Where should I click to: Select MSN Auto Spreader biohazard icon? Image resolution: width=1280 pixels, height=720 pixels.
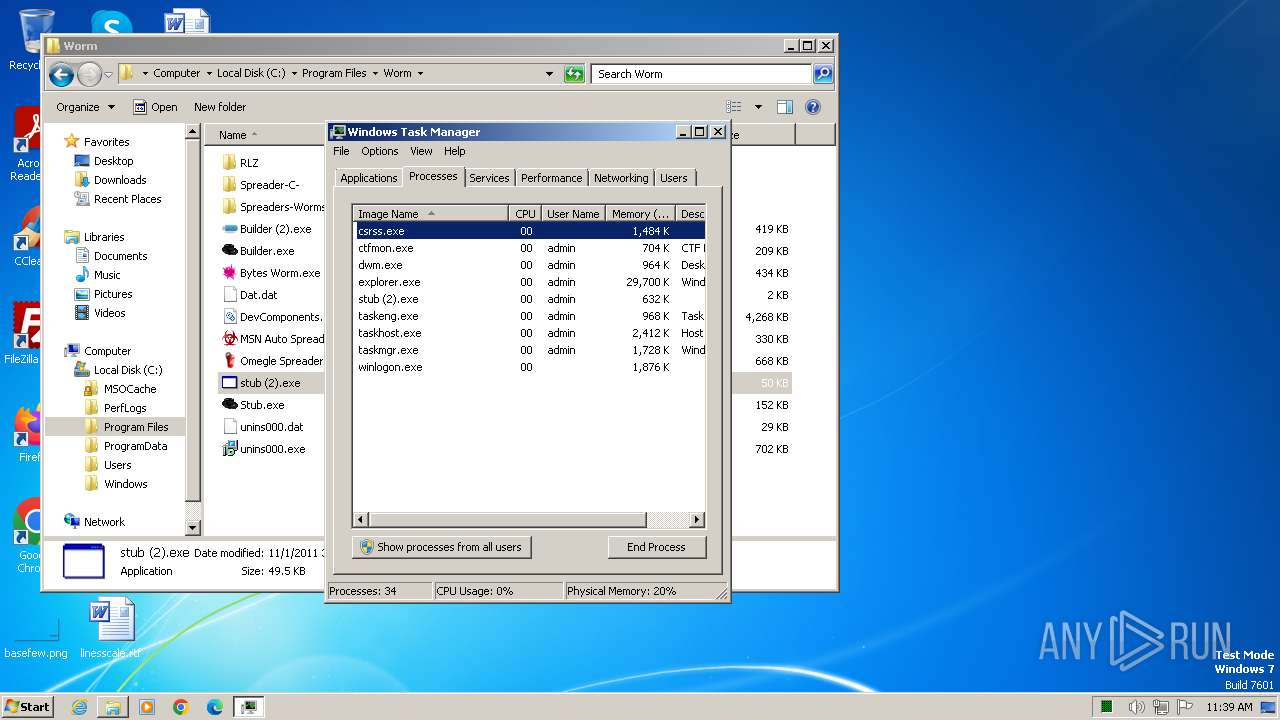click(x=229, y=339)
